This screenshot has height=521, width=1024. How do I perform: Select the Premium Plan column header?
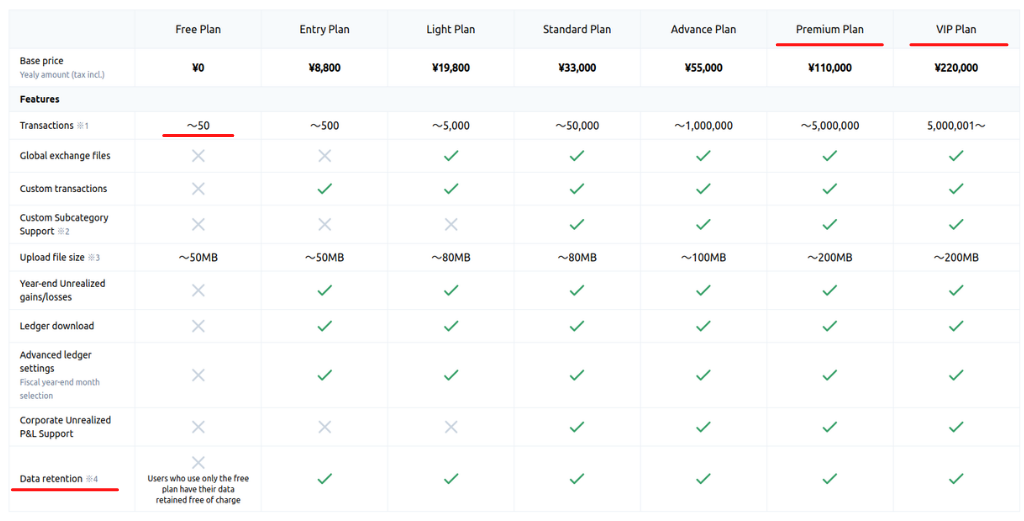click(x=829, y=29)
